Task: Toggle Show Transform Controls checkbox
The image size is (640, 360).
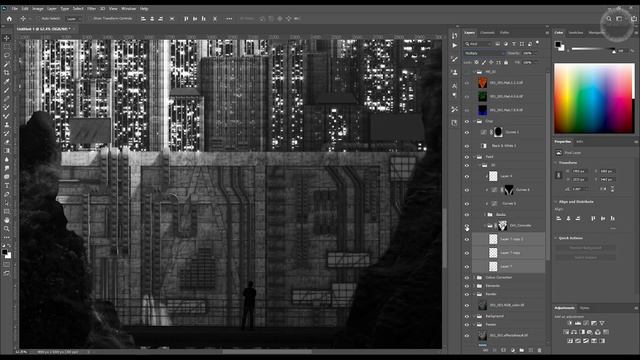Action: tap(90, 18)
